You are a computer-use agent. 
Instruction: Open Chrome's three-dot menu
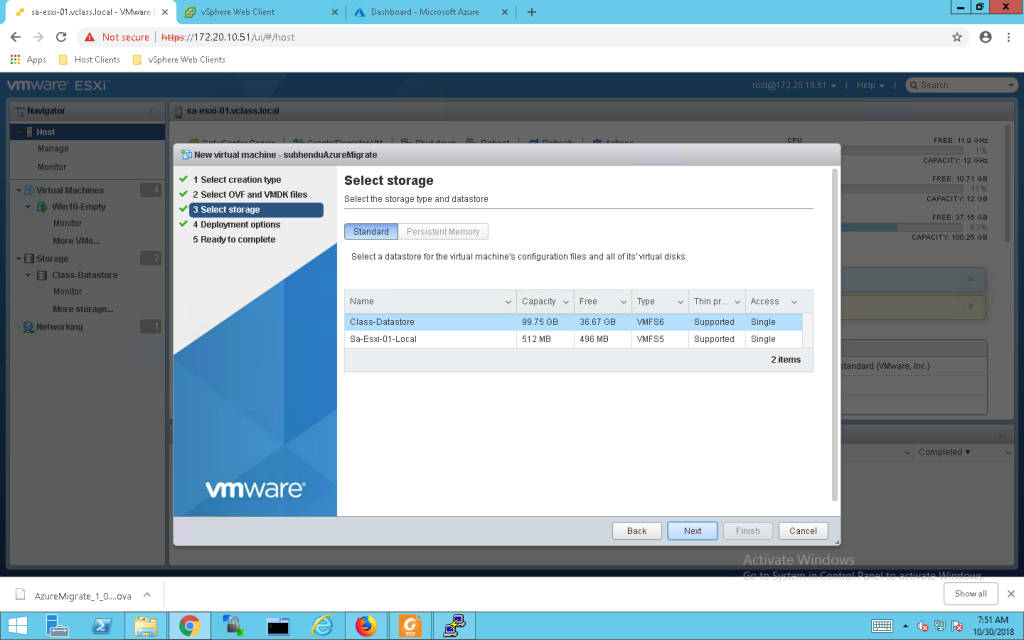pos(1009,37)
